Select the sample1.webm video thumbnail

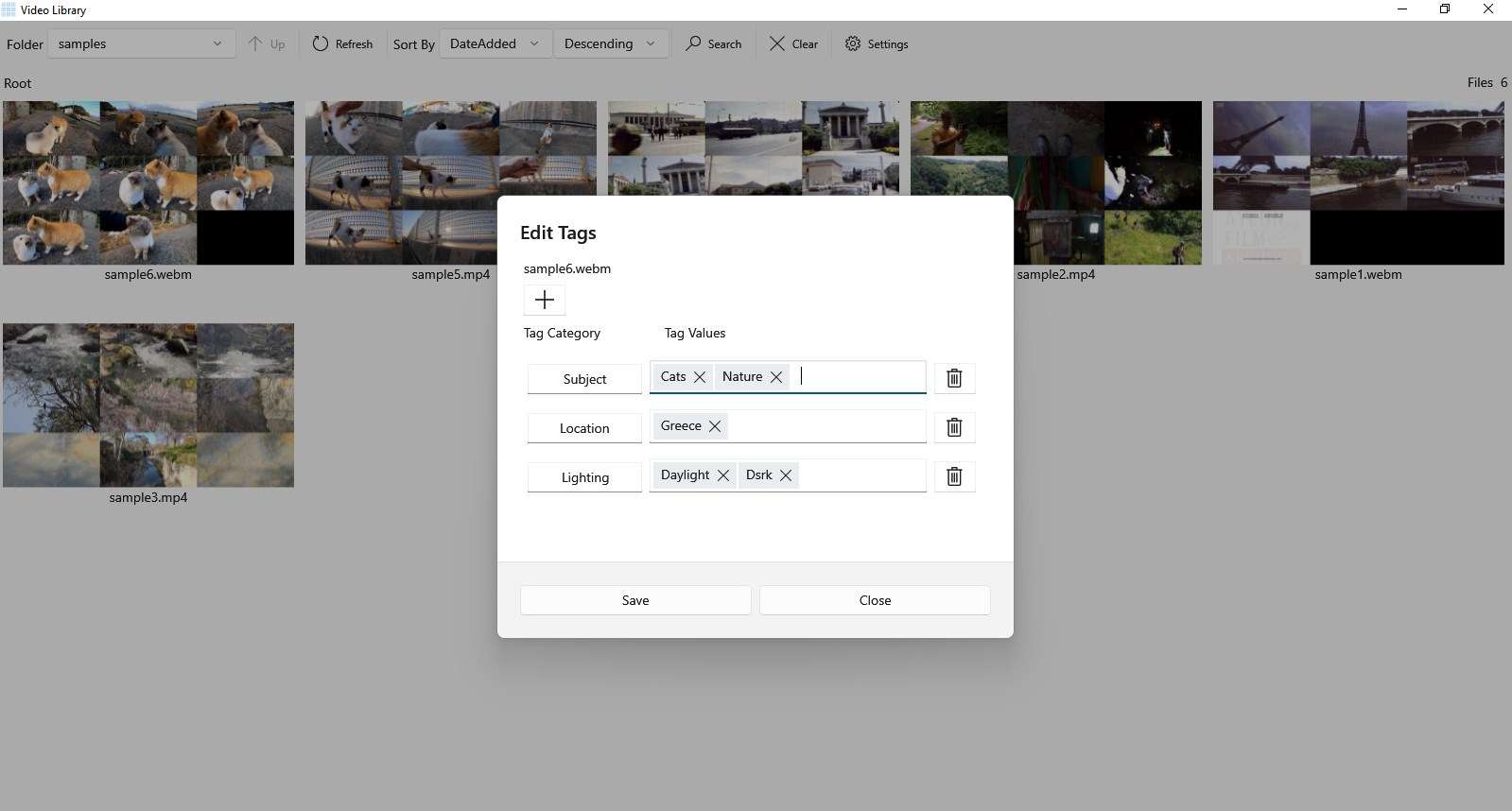pos(1359,183)
